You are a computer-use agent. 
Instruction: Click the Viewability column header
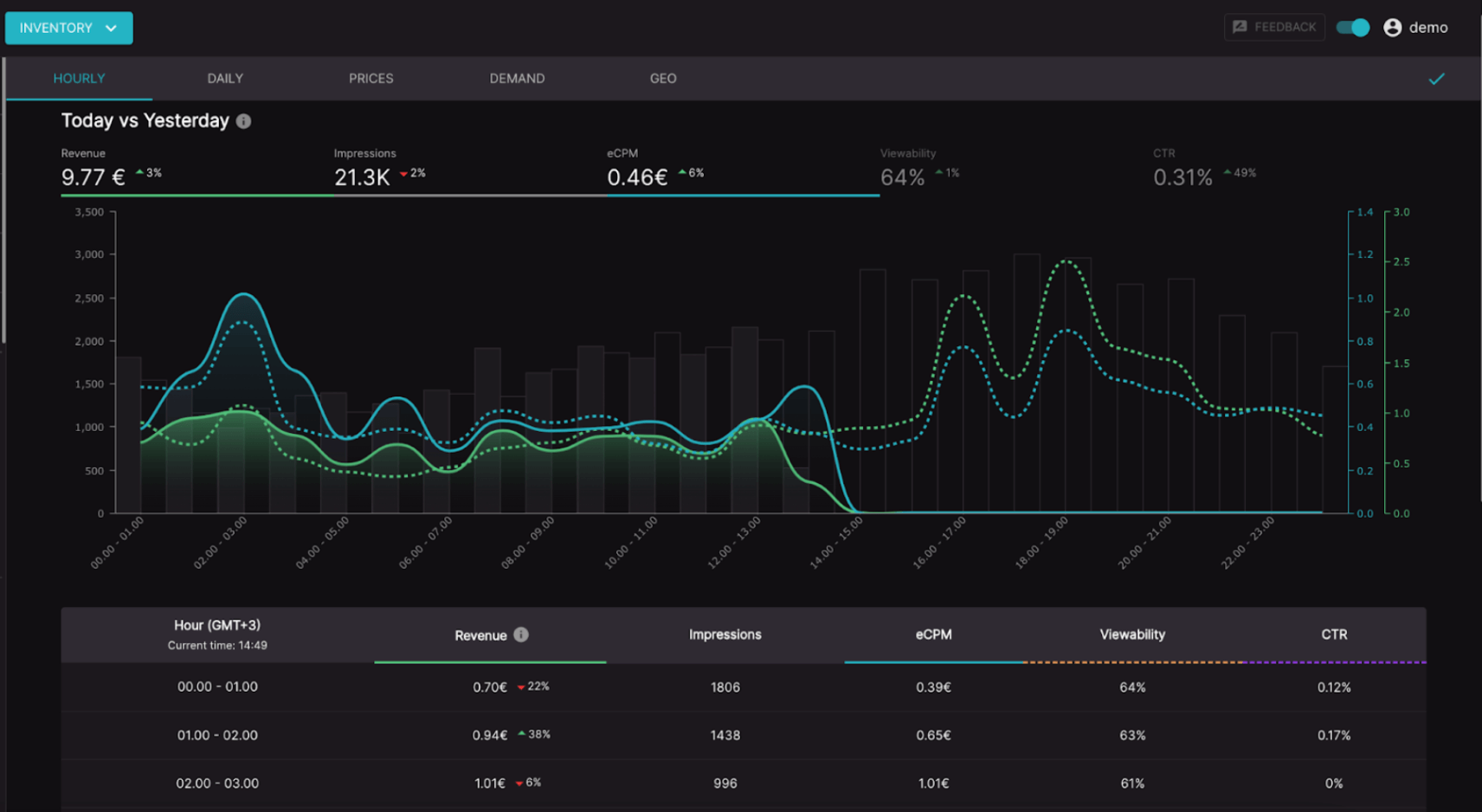1132,635
